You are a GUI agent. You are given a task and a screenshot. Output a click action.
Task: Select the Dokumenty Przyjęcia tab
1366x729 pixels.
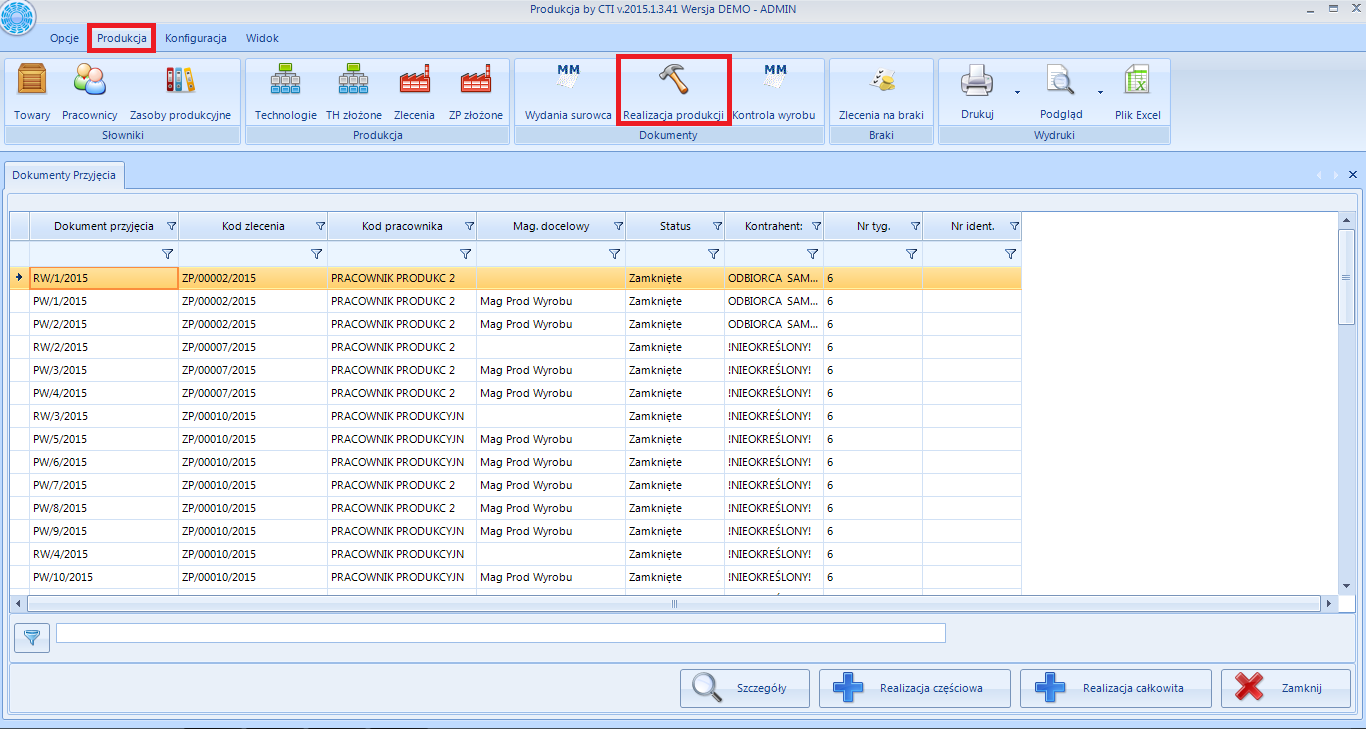click(64, 174)
